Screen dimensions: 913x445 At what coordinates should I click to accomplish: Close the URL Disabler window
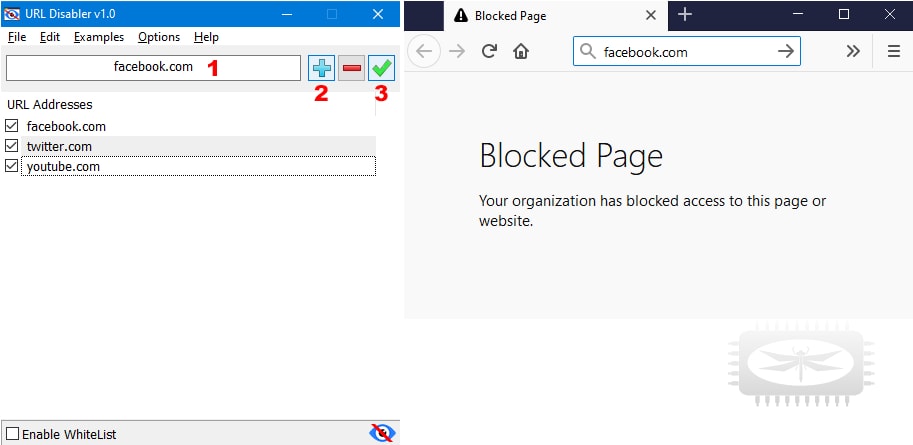(x=378, y=14)
